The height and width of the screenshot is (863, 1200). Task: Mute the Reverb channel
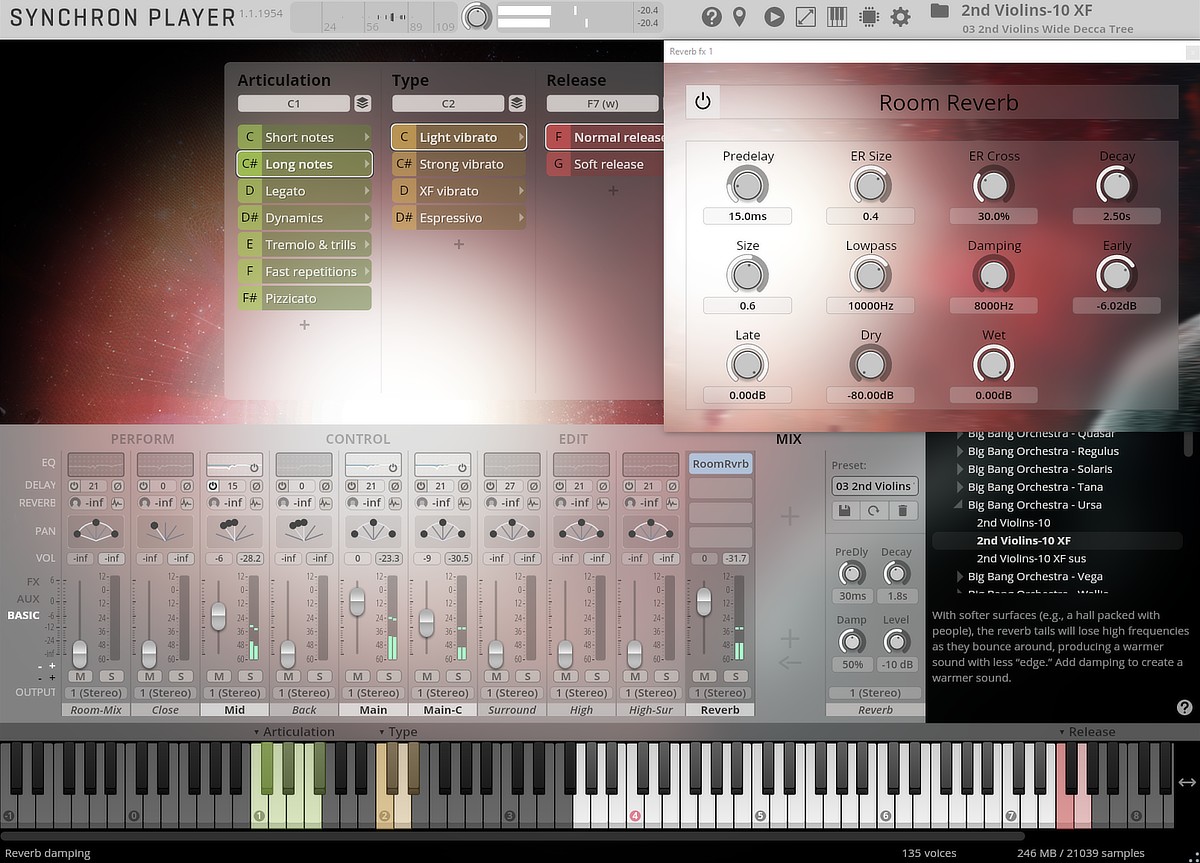click(705, 677)
